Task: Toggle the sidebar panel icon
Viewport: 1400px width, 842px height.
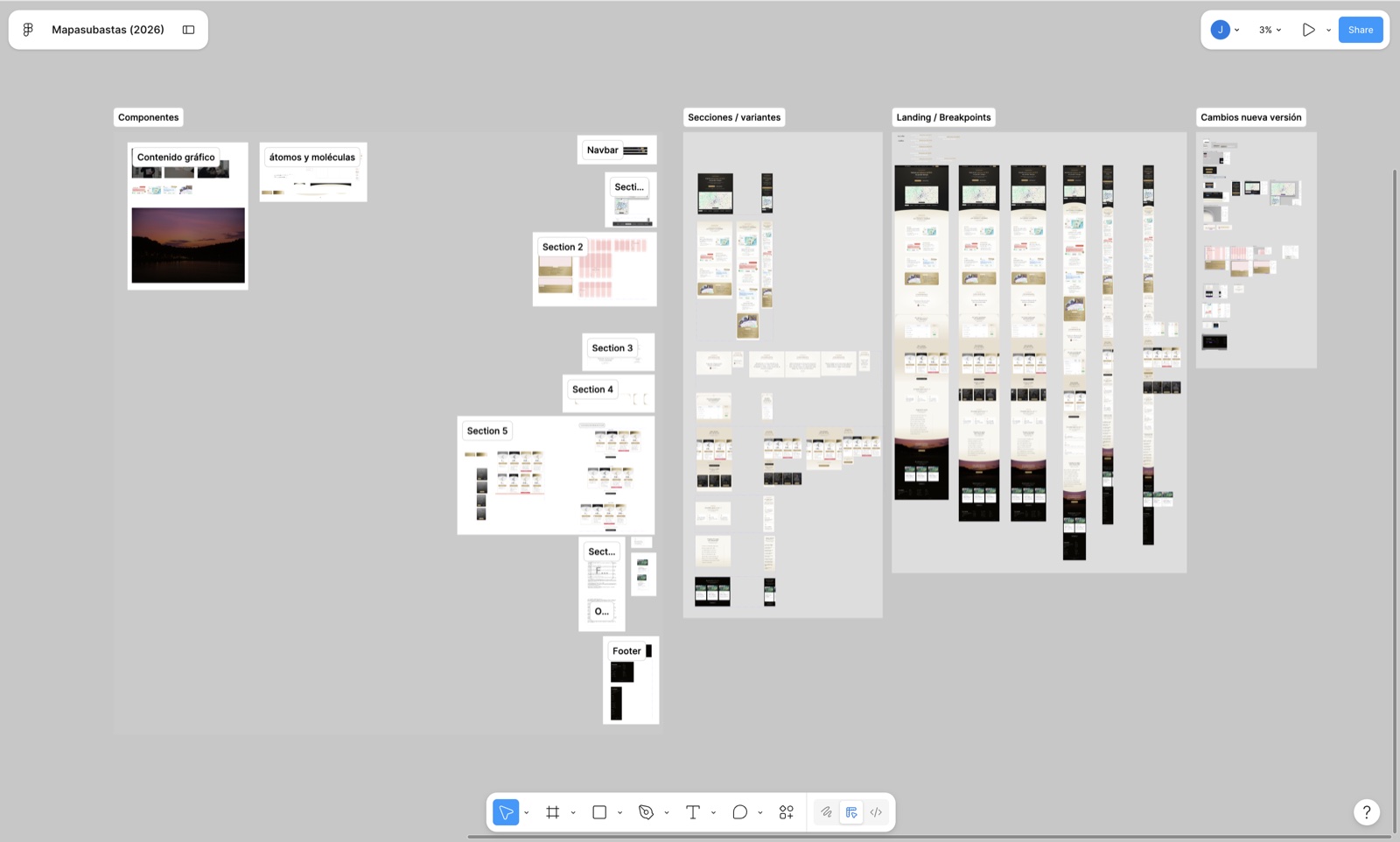Action: click(x=188, y=30)
